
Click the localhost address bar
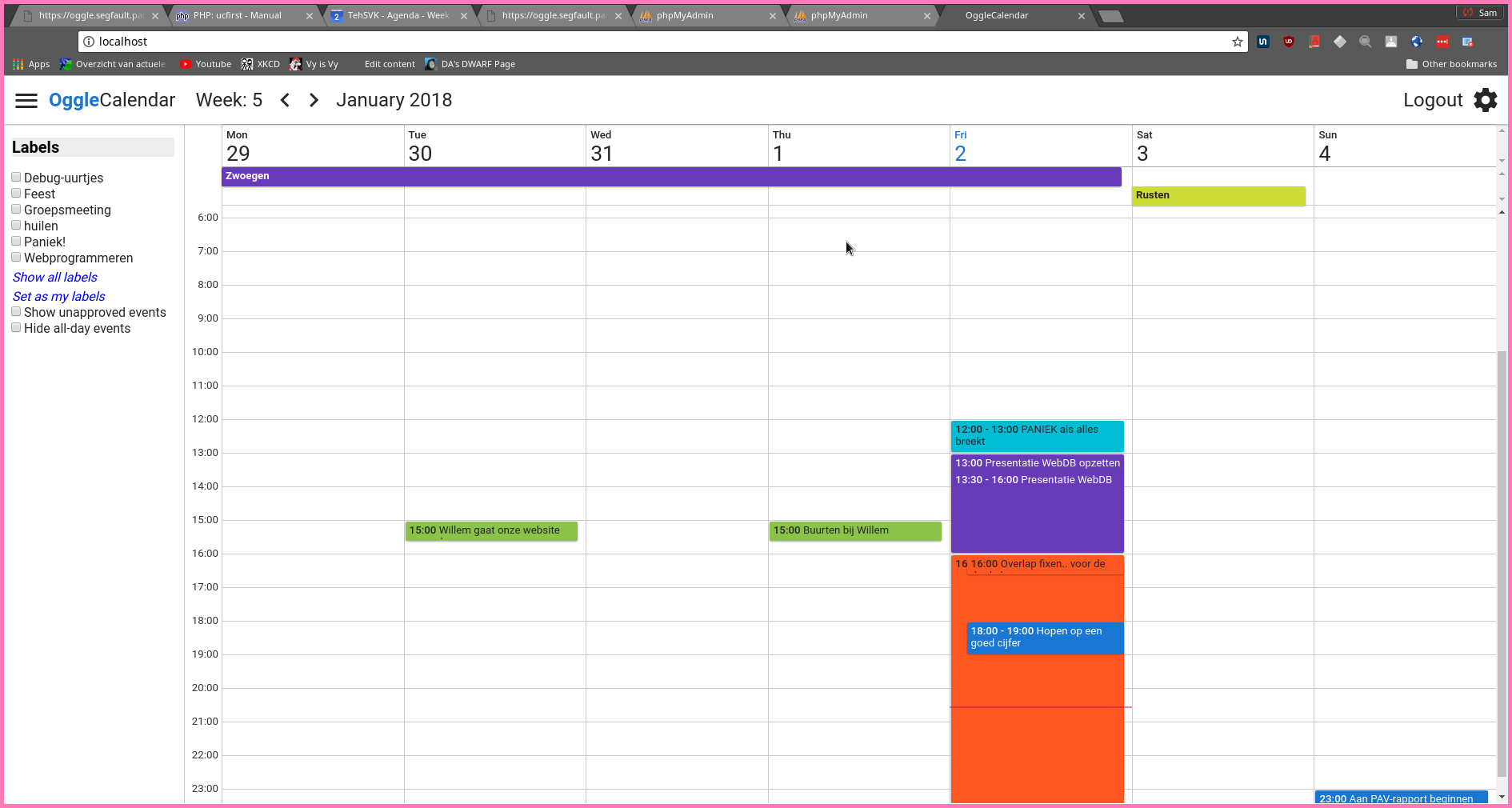pyautogui.click(x=640, y=42)
